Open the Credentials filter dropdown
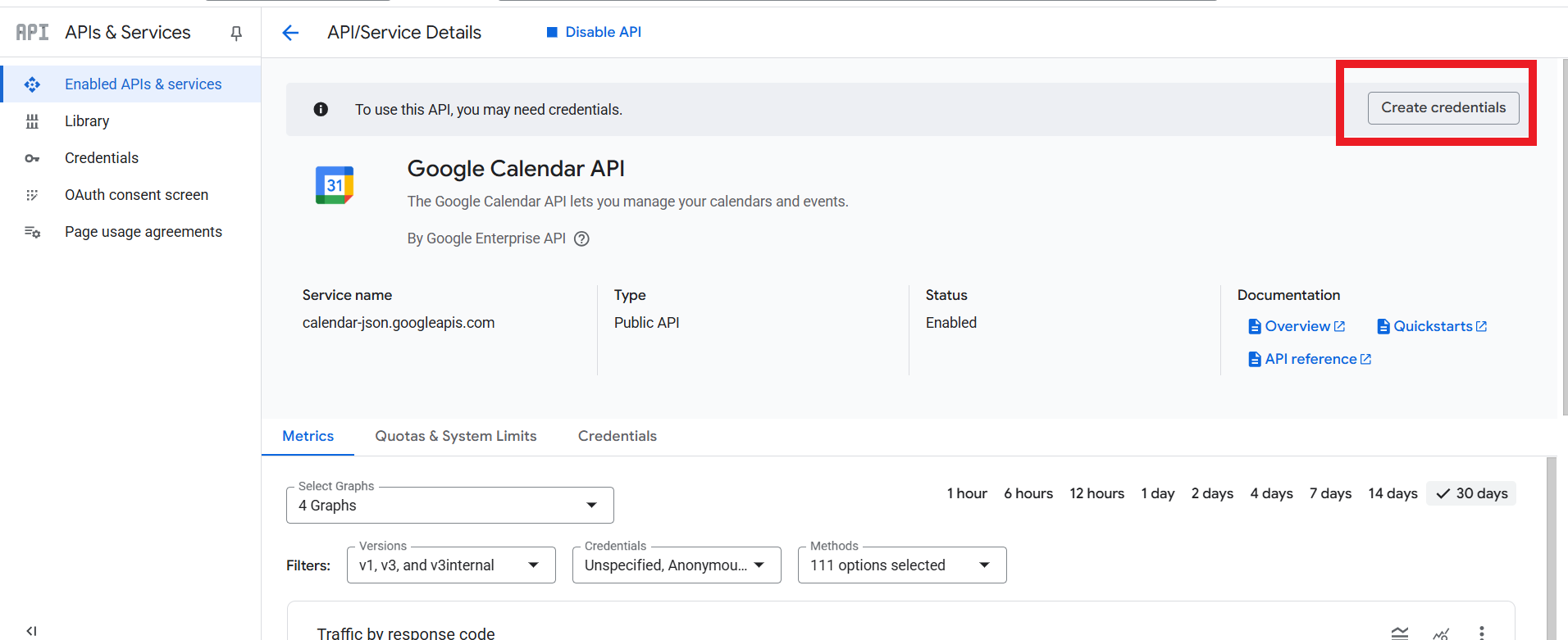This screenshot has width=1568, height=640. click(x=677, y=565)
